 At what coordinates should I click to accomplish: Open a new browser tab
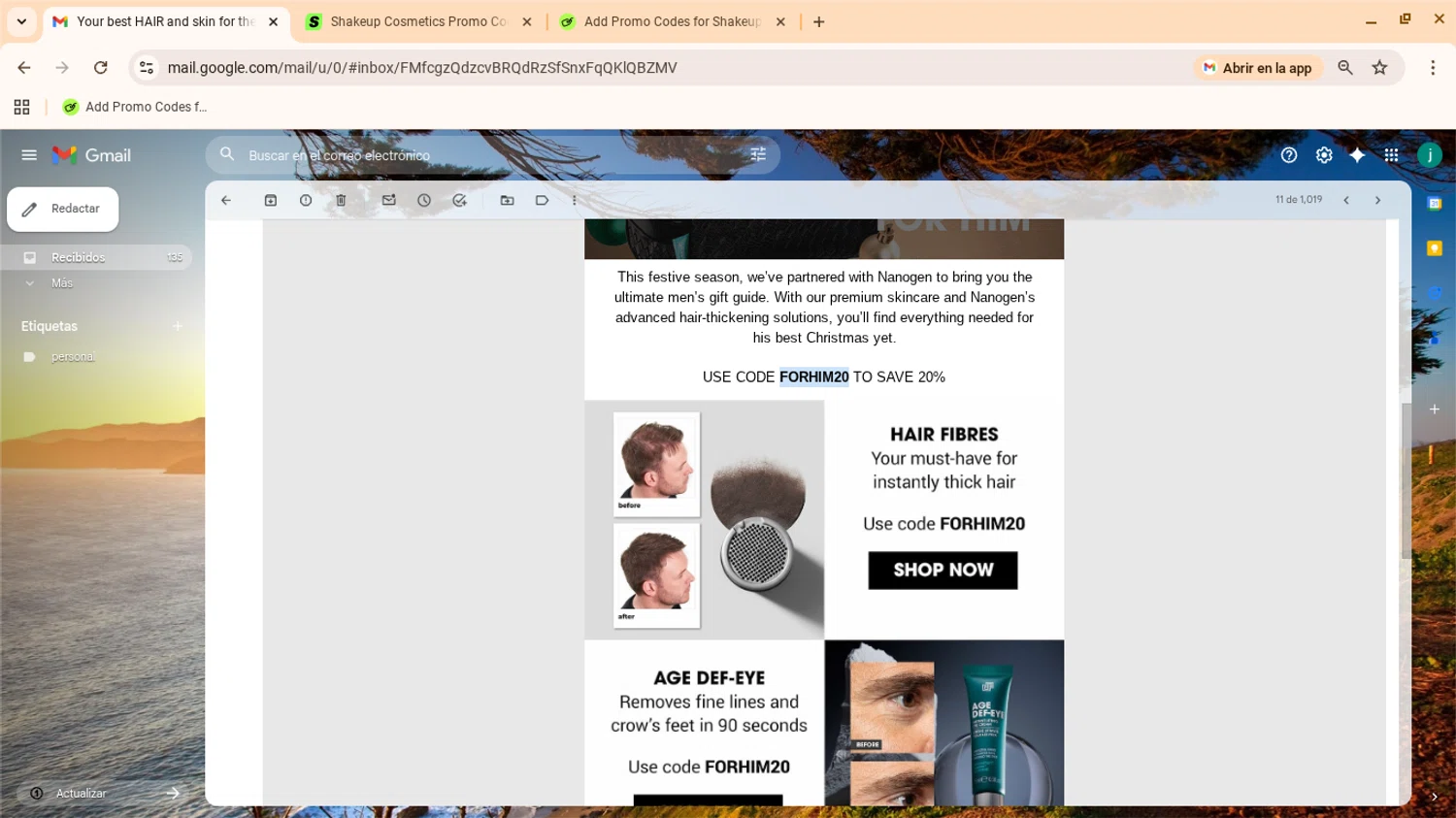tap(819, 21)
